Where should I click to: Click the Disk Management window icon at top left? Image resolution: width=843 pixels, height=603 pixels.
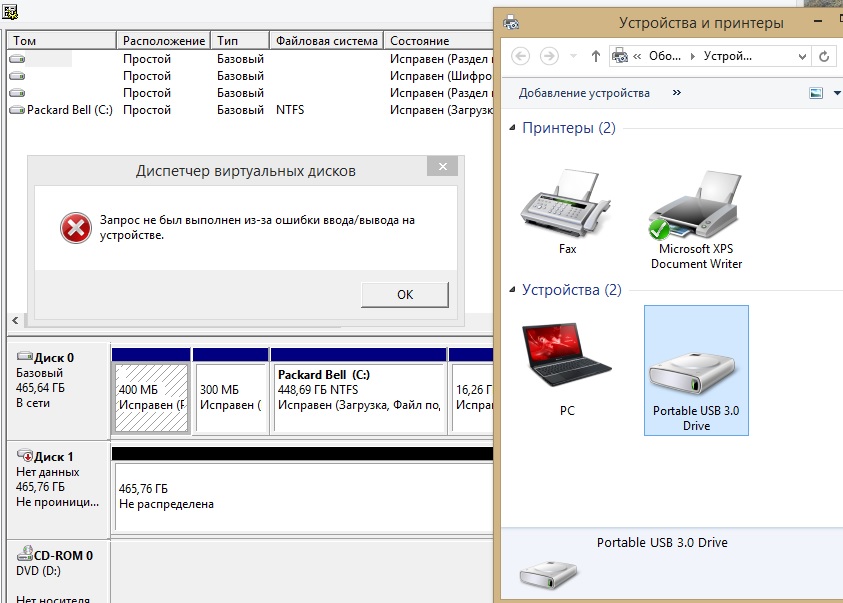[x=10, y=12]
